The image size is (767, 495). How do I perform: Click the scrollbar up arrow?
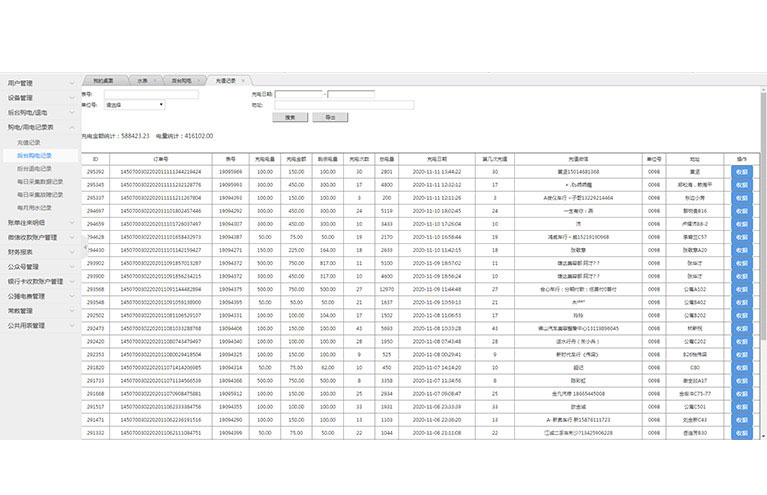763,90
